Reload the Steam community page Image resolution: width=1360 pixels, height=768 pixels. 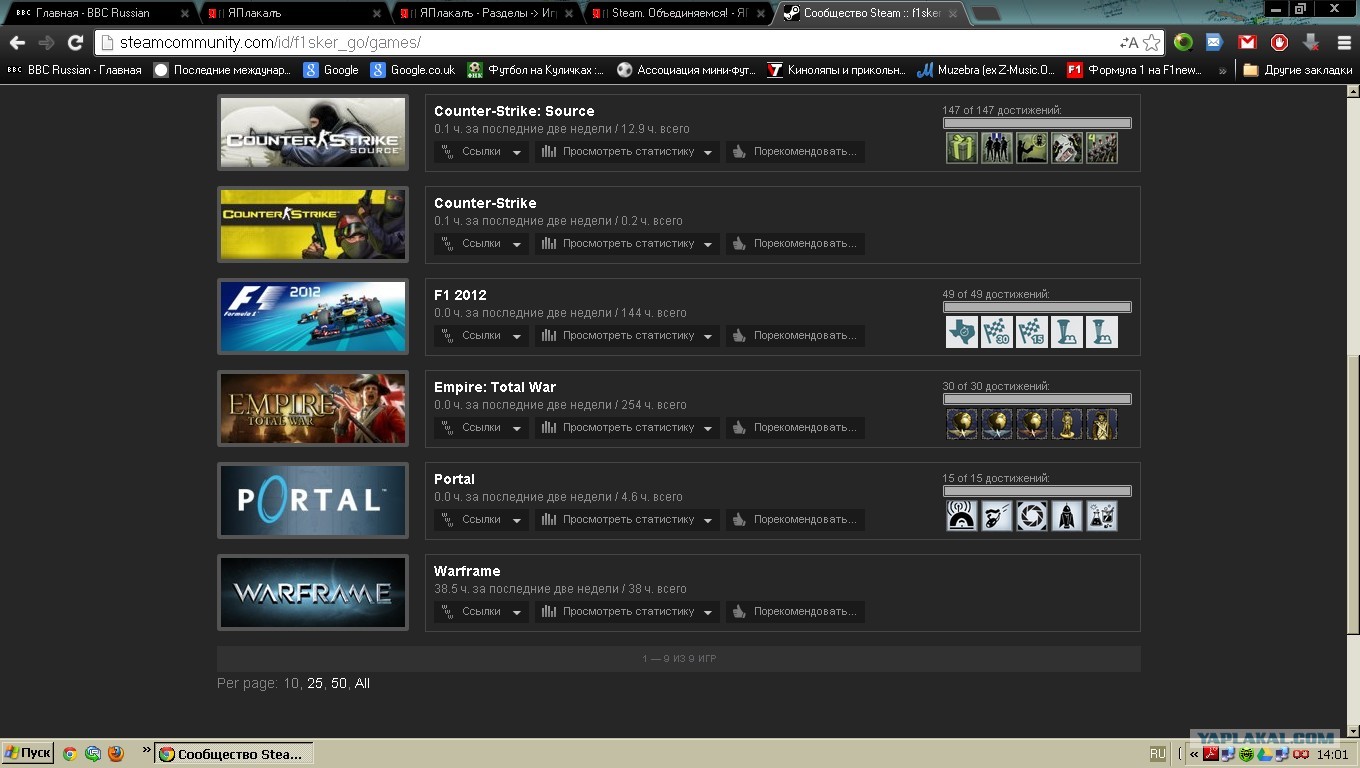pyautogui.click(x=75, y=43)
